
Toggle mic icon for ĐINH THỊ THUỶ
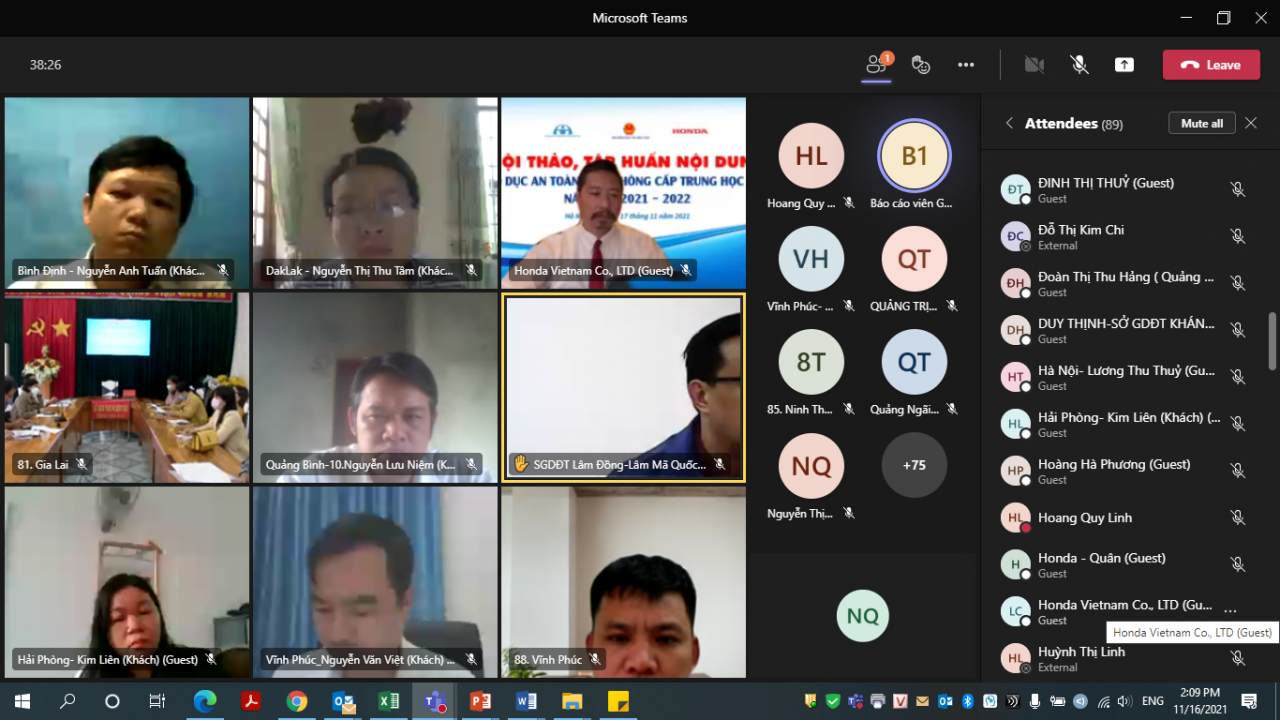click(x=1237, y=189)
